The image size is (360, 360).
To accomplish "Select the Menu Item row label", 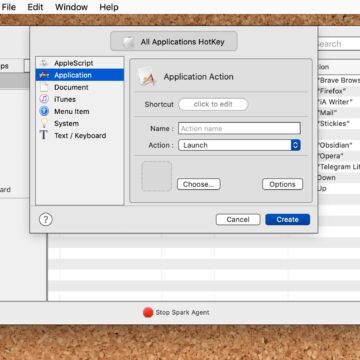I will pyautogui.click(x=72, y=111).
